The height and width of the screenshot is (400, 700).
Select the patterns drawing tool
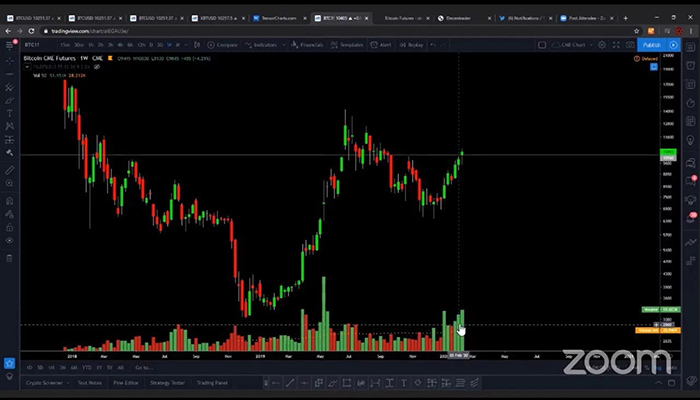pos(9,126)
